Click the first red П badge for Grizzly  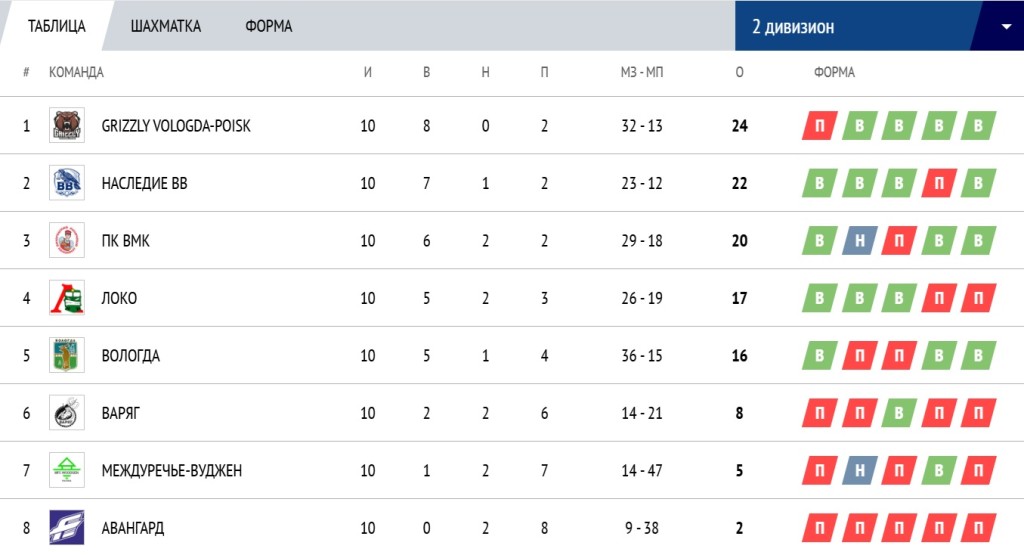point(820,125)
